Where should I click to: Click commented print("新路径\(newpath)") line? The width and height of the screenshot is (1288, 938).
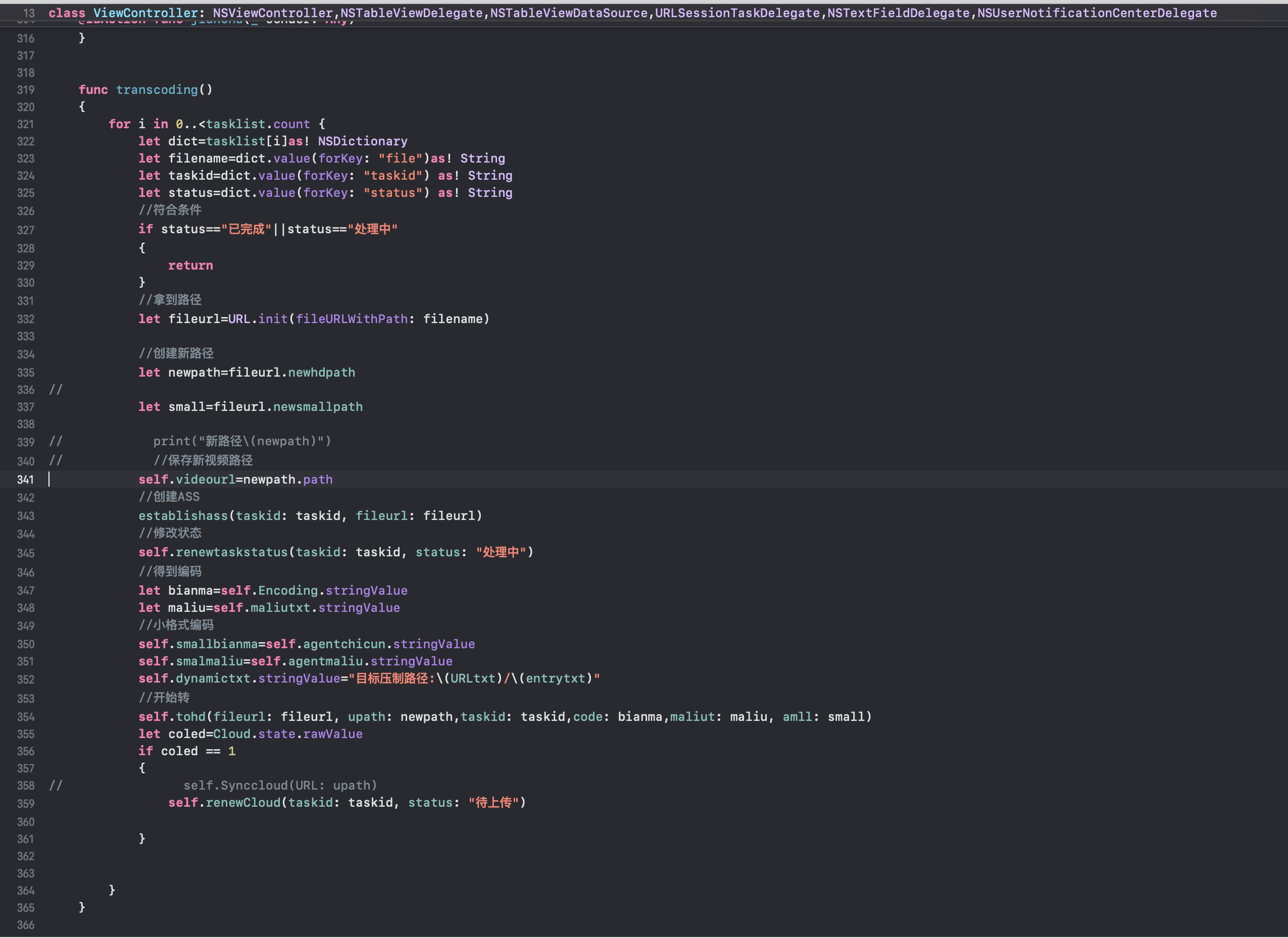(242, 441)
